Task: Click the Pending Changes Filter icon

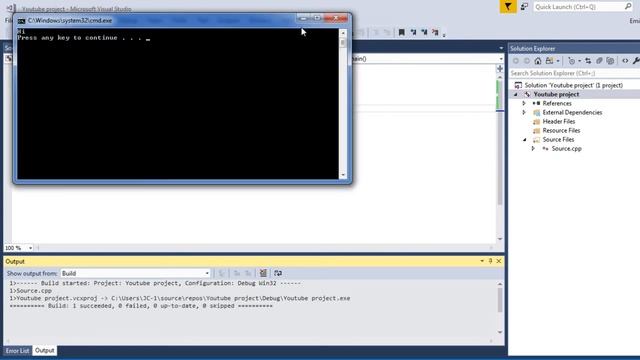Action: click(571, 61)
